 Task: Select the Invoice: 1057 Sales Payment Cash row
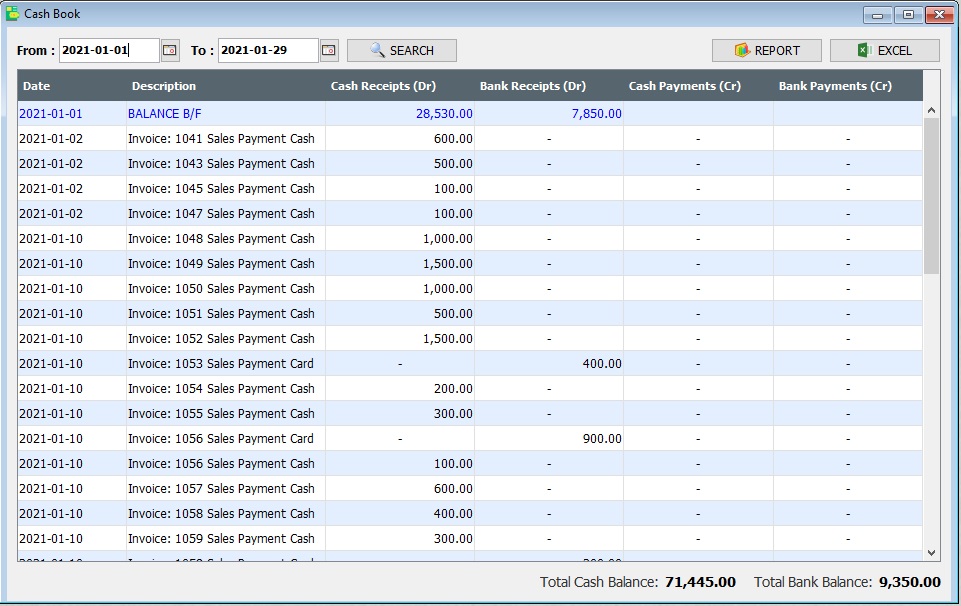[470, 489]
